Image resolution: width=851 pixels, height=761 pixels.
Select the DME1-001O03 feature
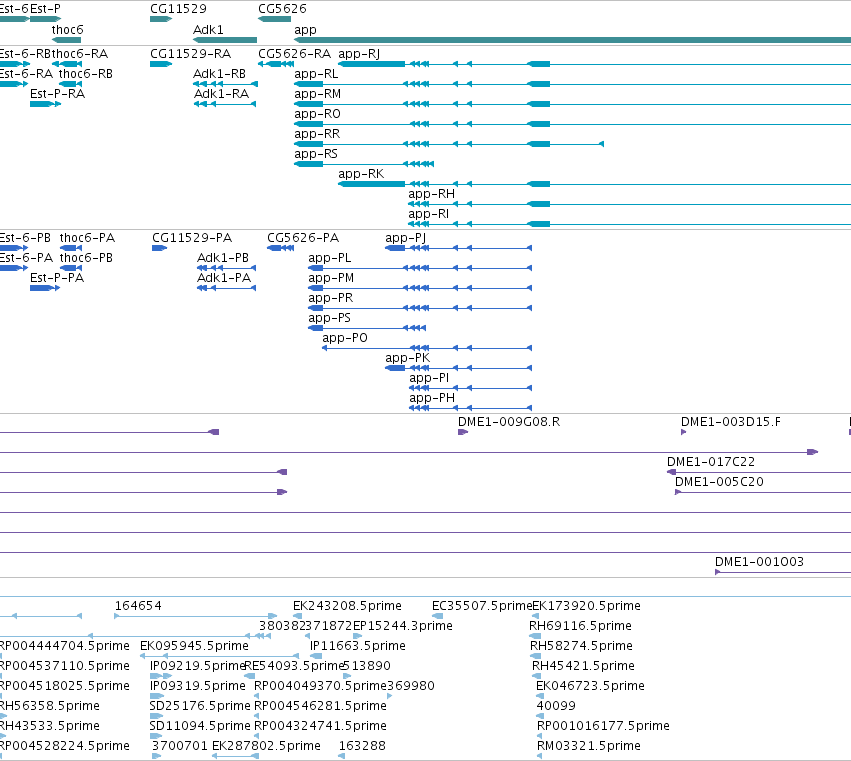coord(759,562)
